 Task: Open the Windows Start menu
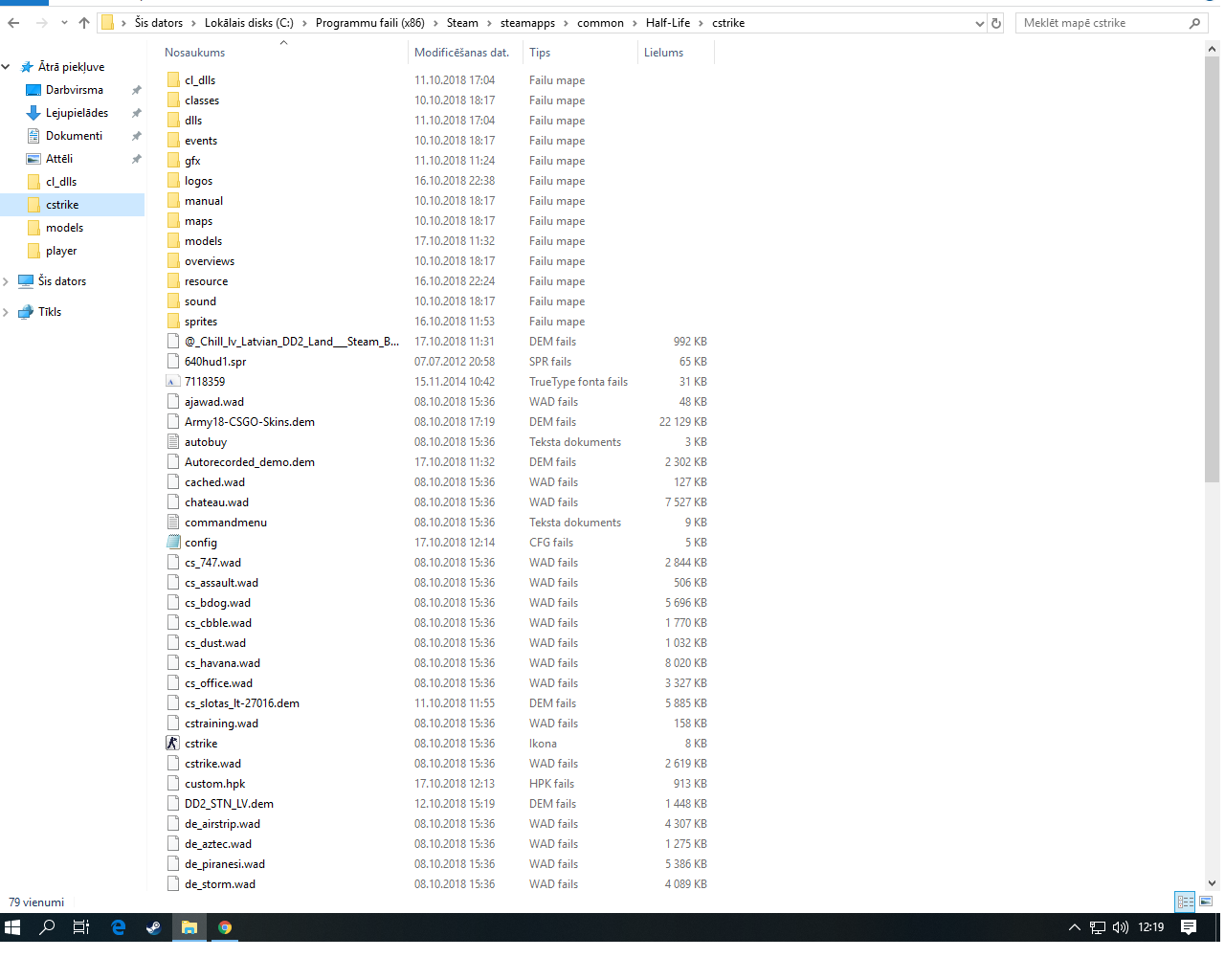point(12,927)
